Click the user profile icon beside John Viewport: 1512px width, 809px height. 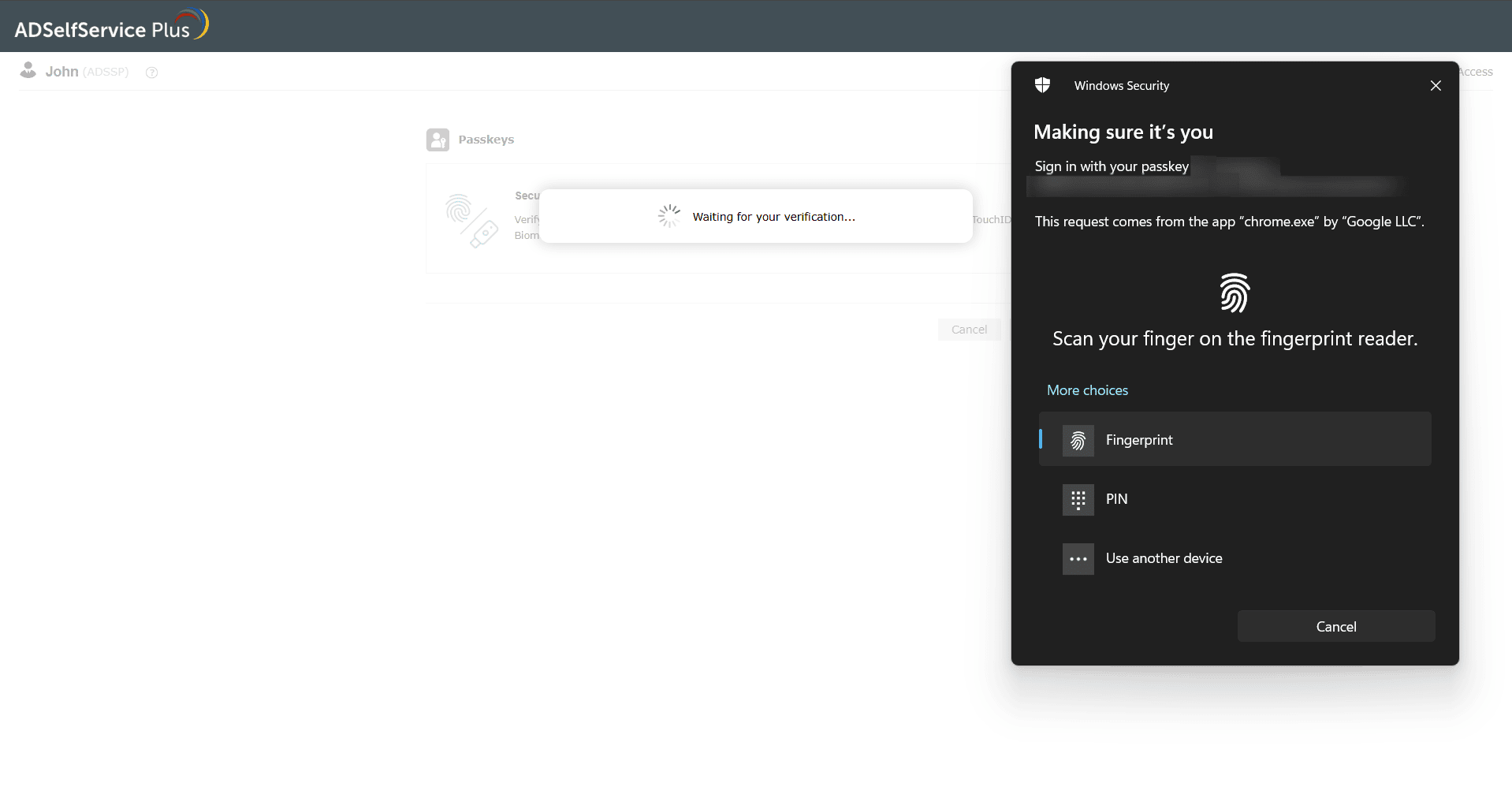28,70
